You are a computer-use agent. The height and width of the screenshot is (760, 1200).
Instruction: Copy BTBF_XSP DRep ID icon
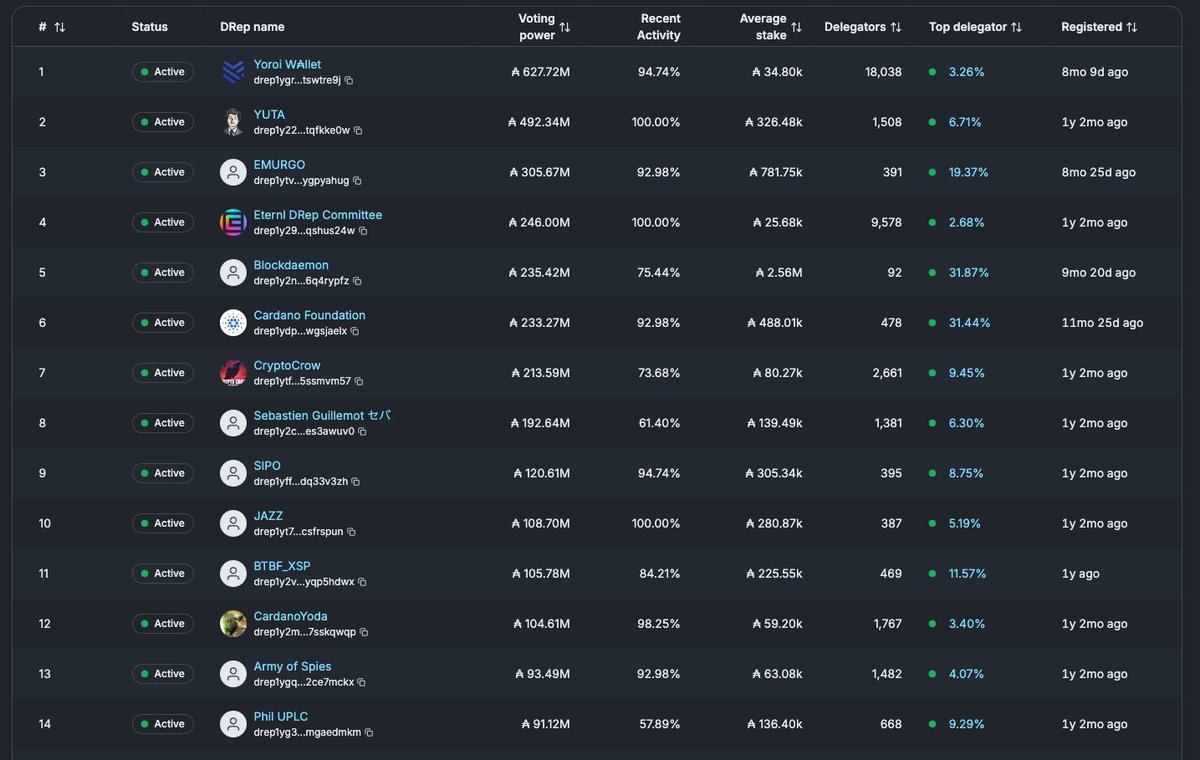pyautogui.click(x=362, y=582)
